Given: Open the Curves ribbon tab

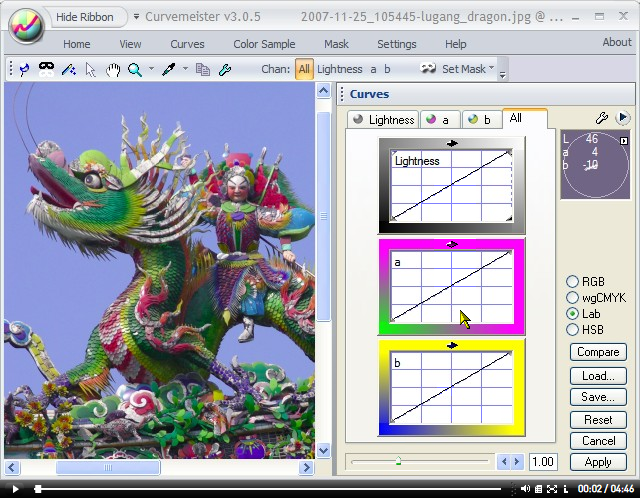Looking at the screenshot, I should tap(187, 44).
